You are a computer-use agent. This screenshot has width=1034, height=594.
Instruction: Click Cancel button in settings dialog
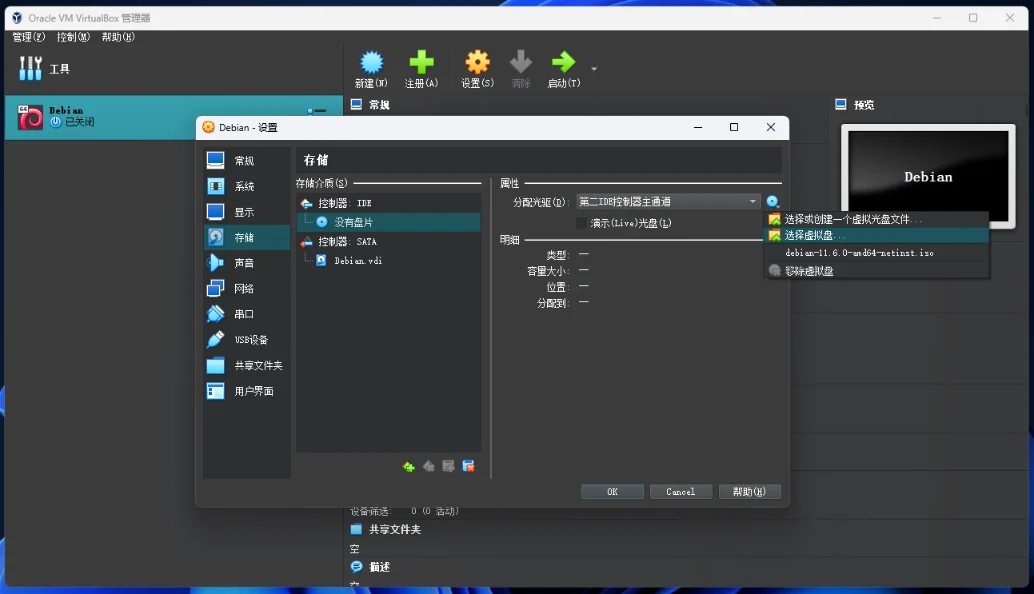pos(681,492)
